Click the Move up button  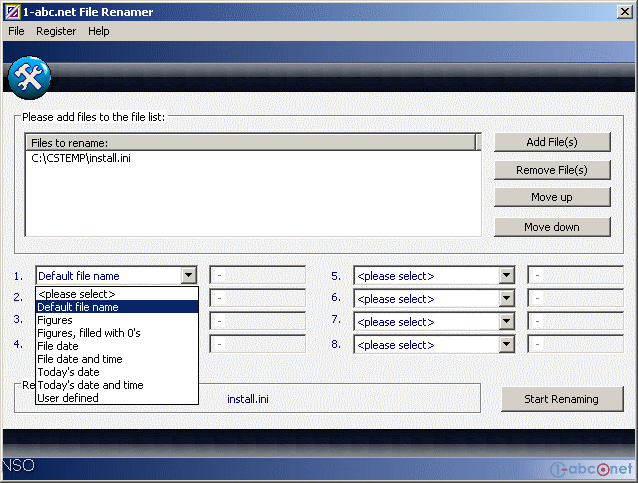click(x=552, y=197)
